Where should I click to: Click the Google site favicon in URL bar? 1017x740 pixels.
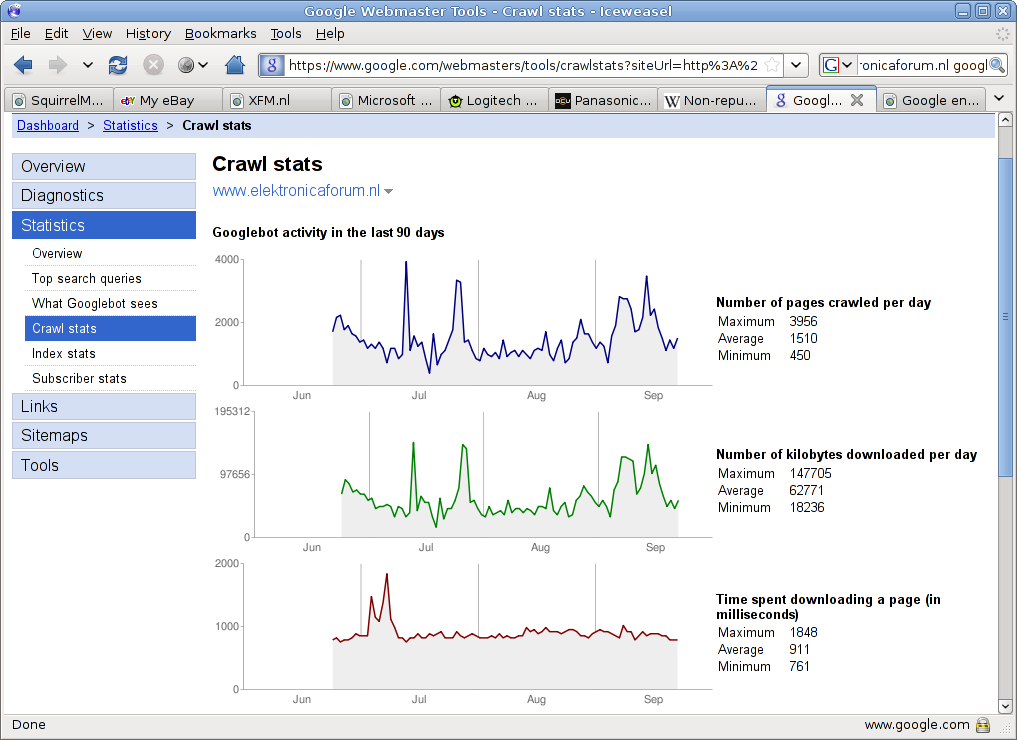point(272,65)
